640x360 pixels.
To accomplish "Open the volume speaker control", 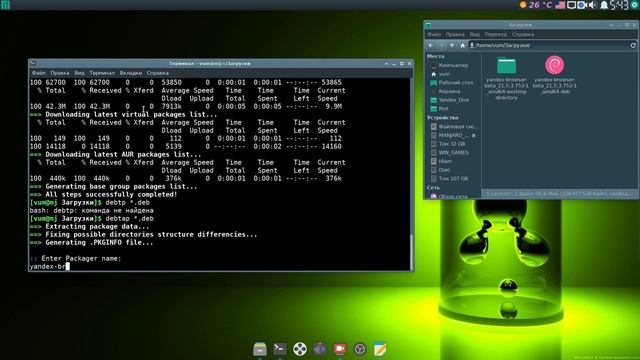I will tap(593, 5).
